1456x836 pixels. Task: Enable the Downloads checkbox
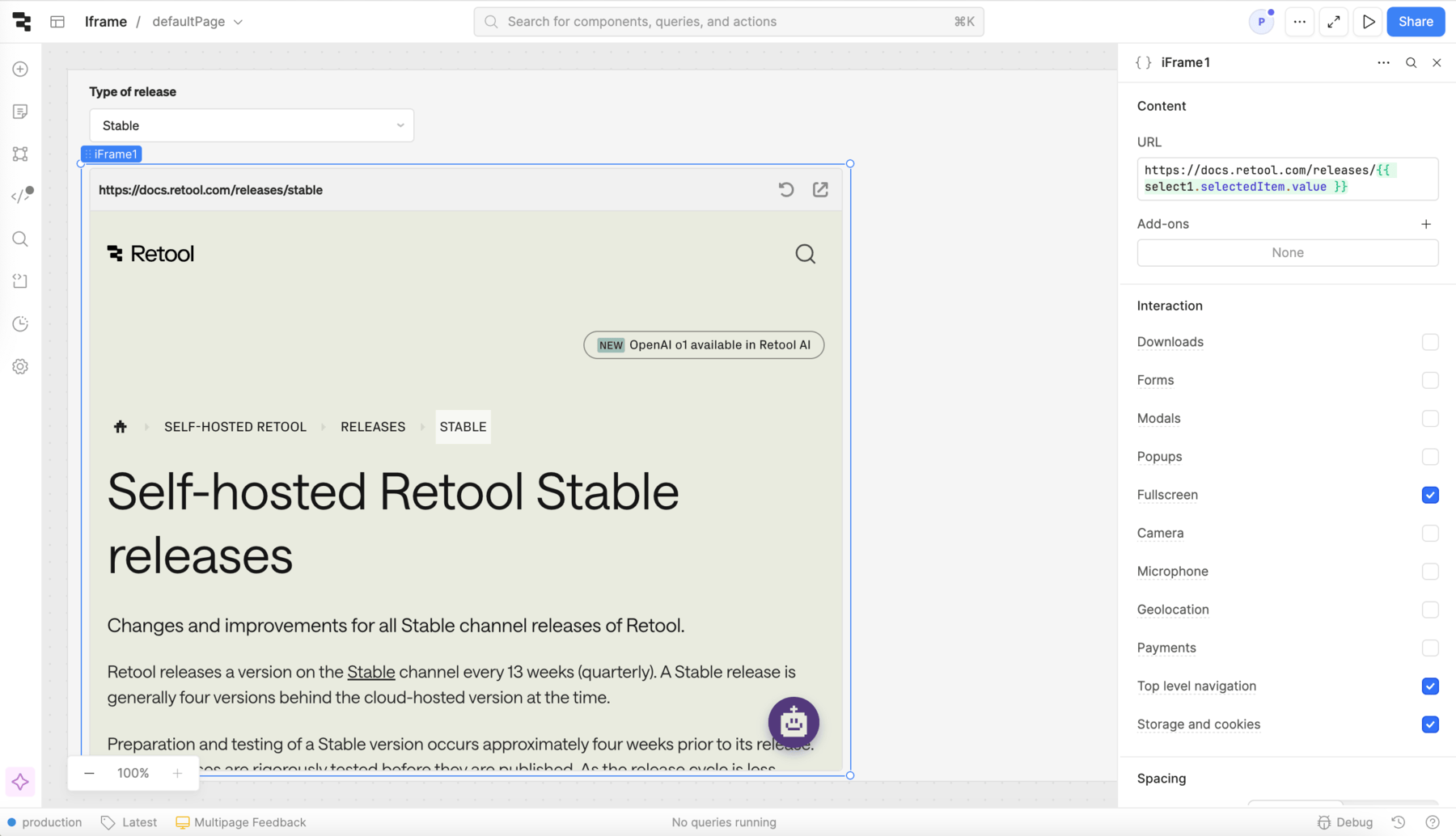[x=1430, y=342]
